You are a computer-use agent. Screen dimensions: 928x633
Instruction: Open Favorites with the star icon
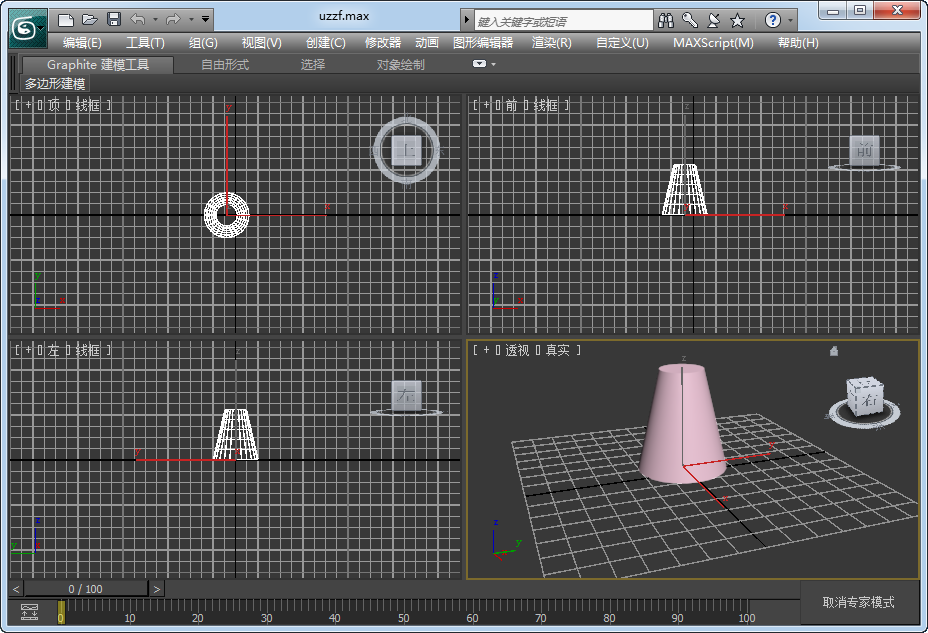737,21
